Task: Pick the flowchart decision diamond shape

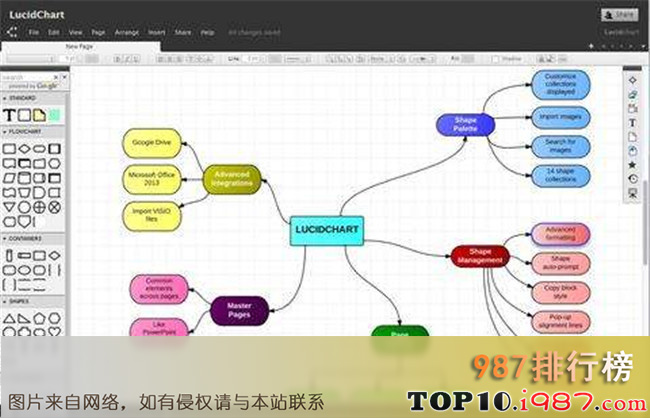Action: pos(24,148)
